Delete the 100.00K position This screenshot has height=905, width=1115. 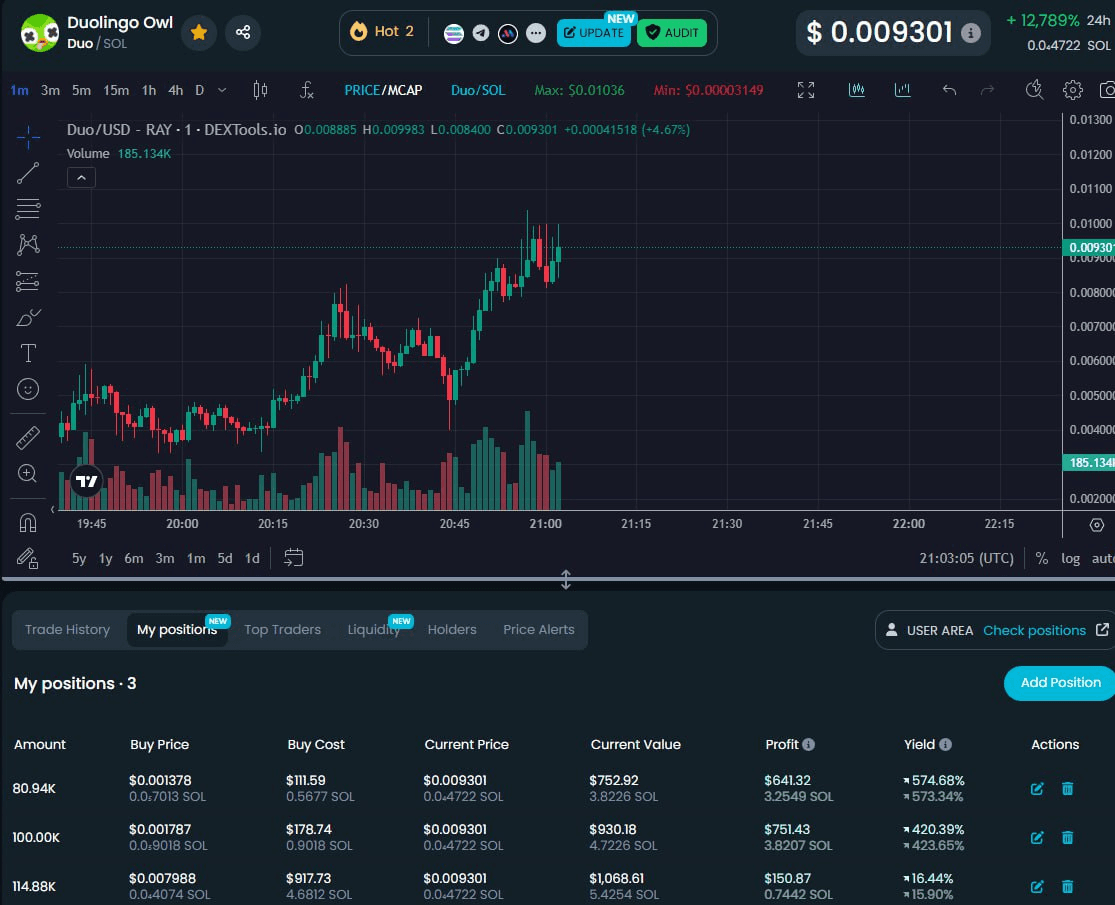(1067, 837)
